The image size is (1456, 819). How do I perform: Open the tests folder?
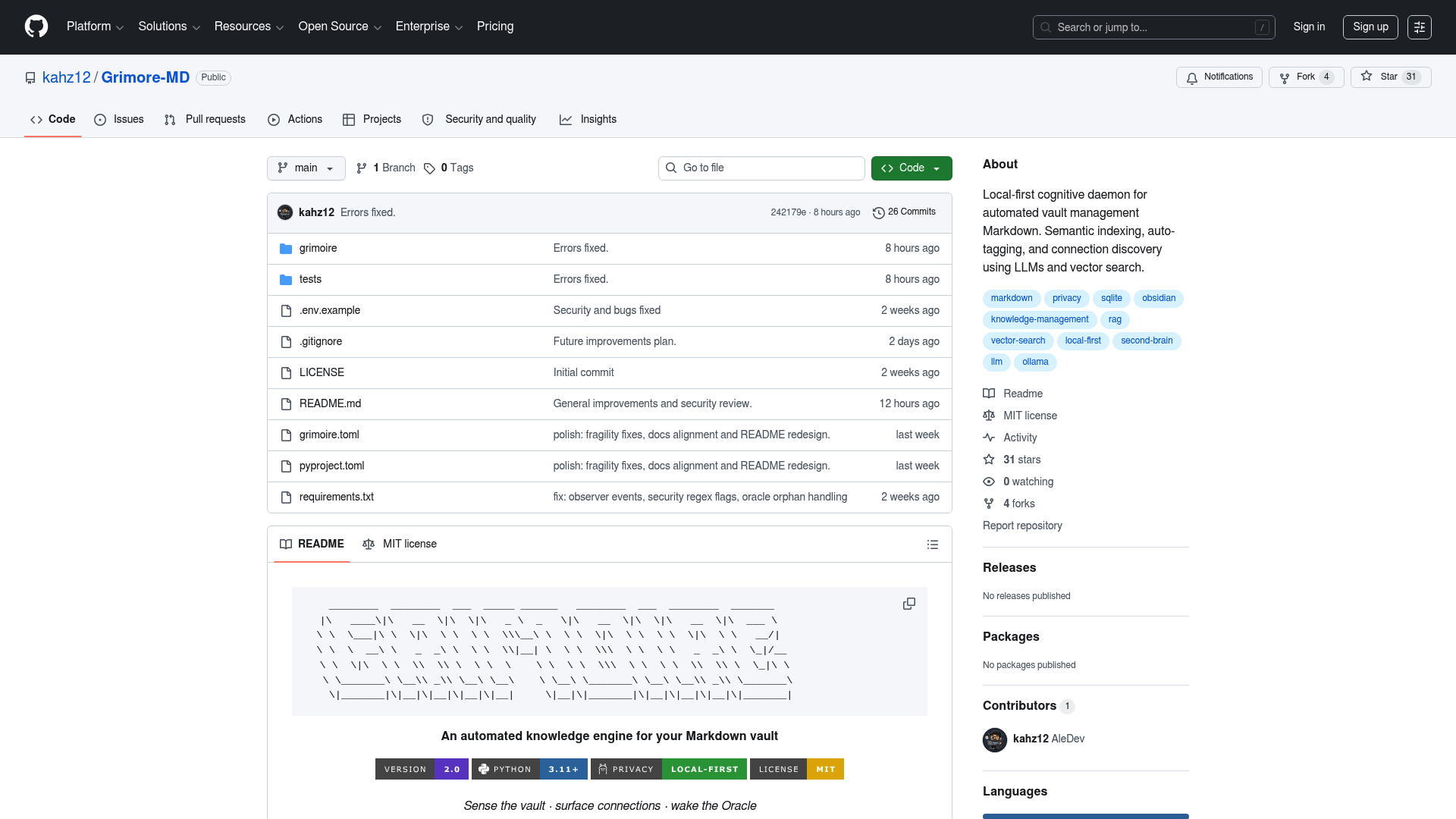click(310, 279)
